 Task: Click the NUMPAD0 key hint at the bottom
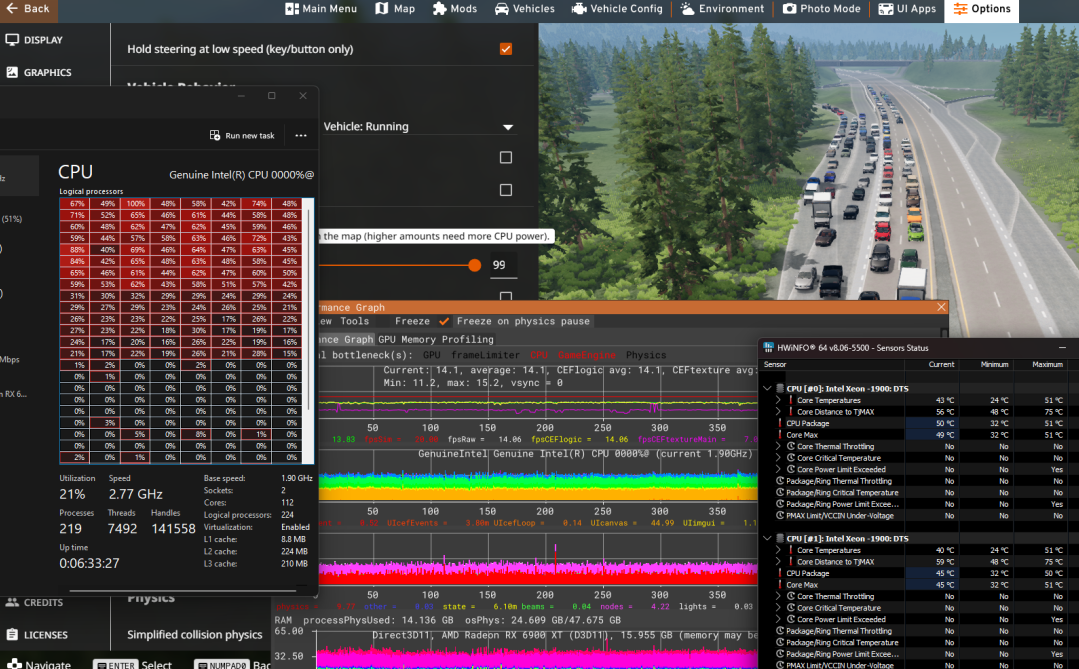click(221, 665)
